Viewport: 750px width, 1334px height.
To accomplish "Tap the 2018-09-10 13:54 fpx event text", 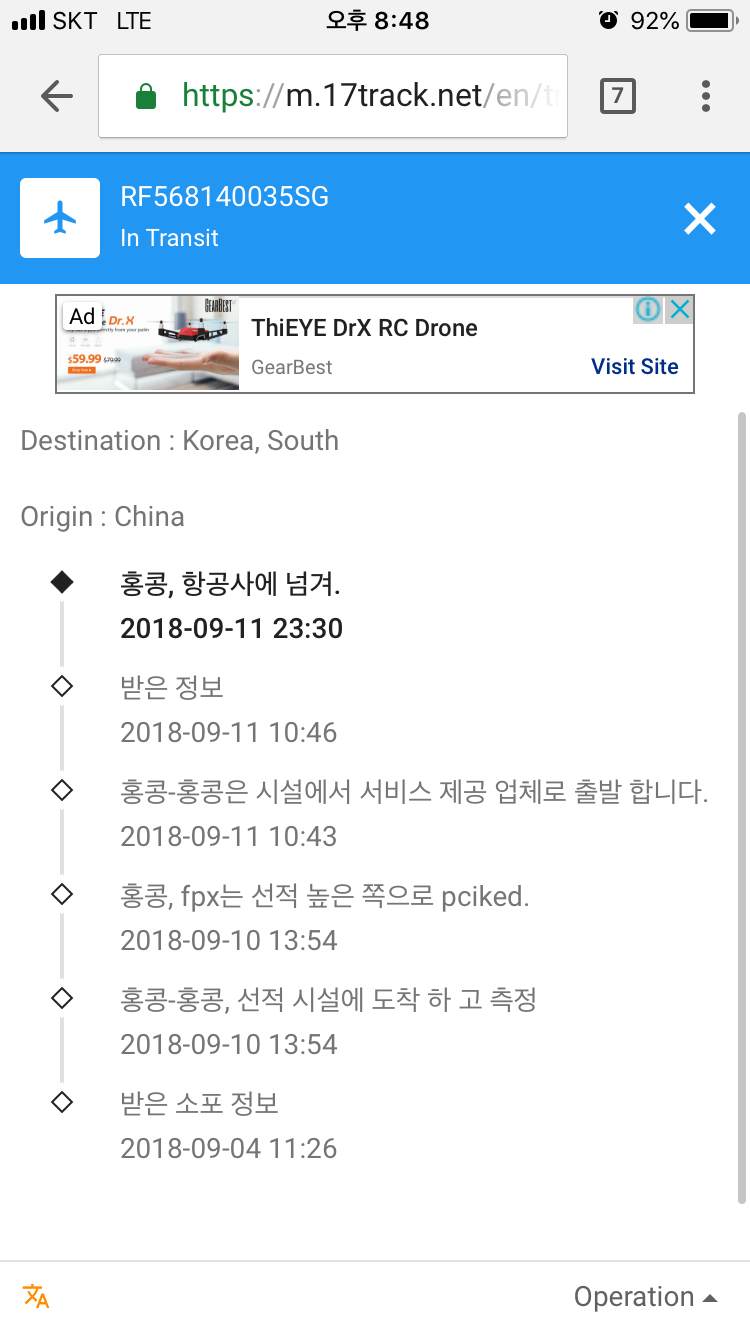I will [324, 897].
